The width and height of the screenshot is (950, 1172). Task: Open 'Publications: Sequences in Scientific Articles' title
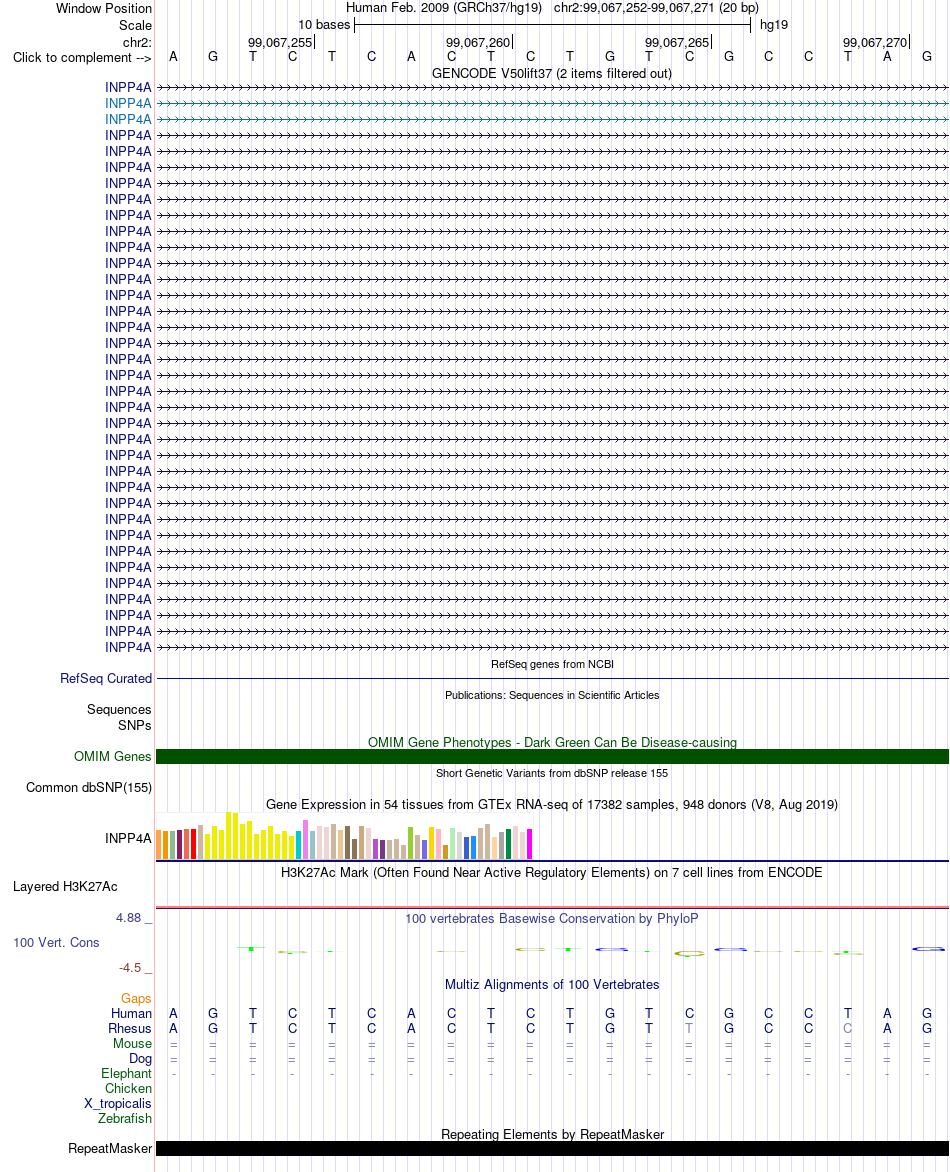[x=552, y=695]
